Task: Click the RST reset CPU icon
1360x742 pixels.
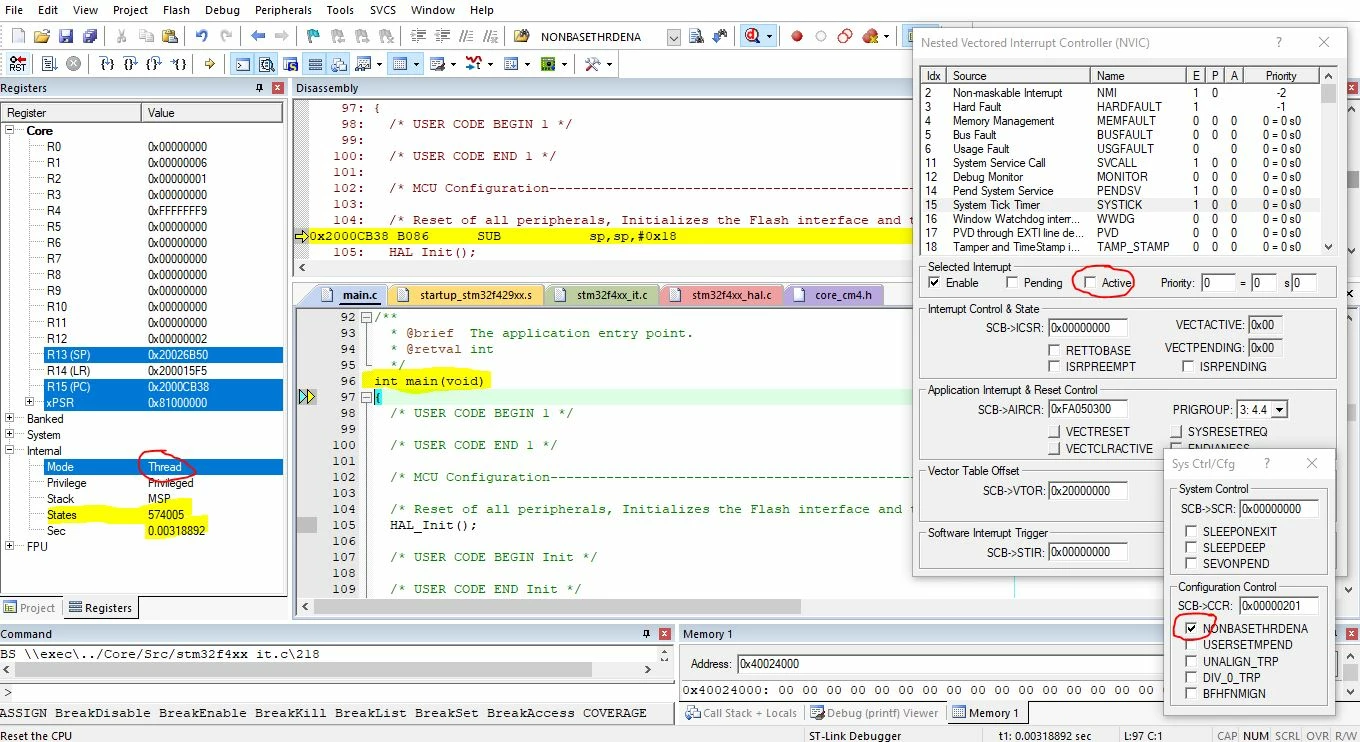Action: 17,63
